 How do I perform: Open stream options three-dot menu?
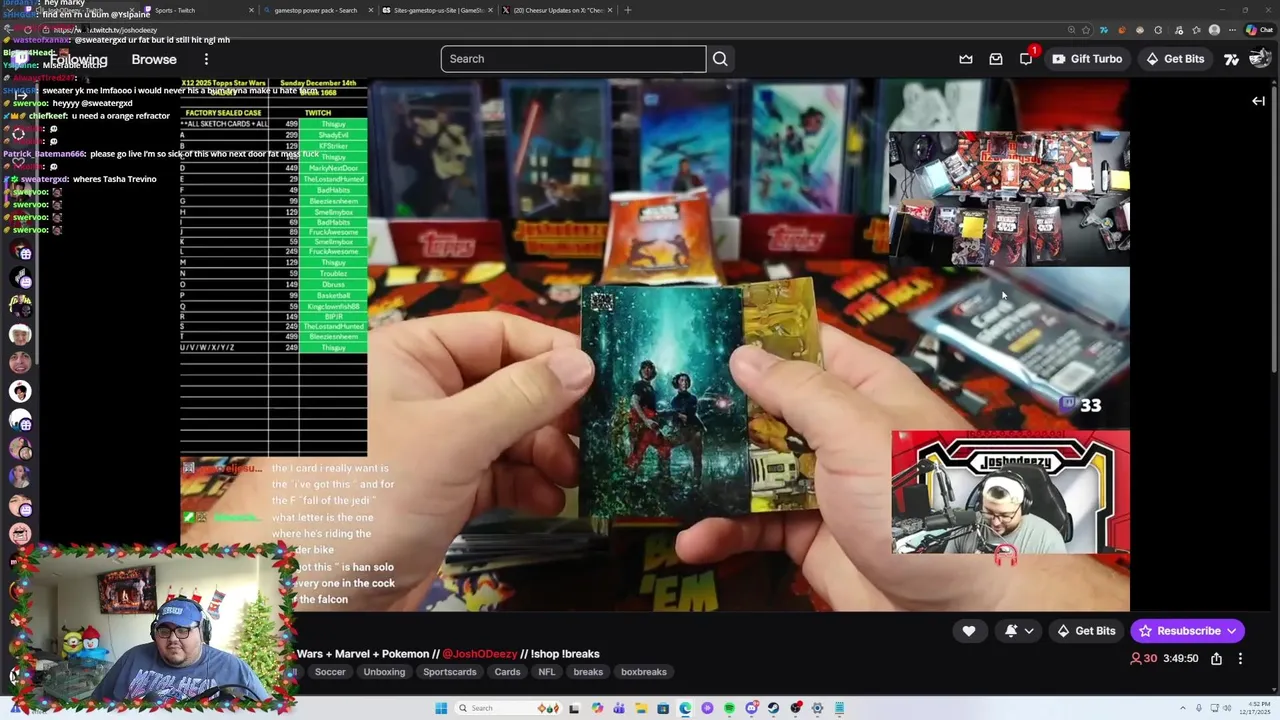pyautogui.click(x=1240, y=658)
